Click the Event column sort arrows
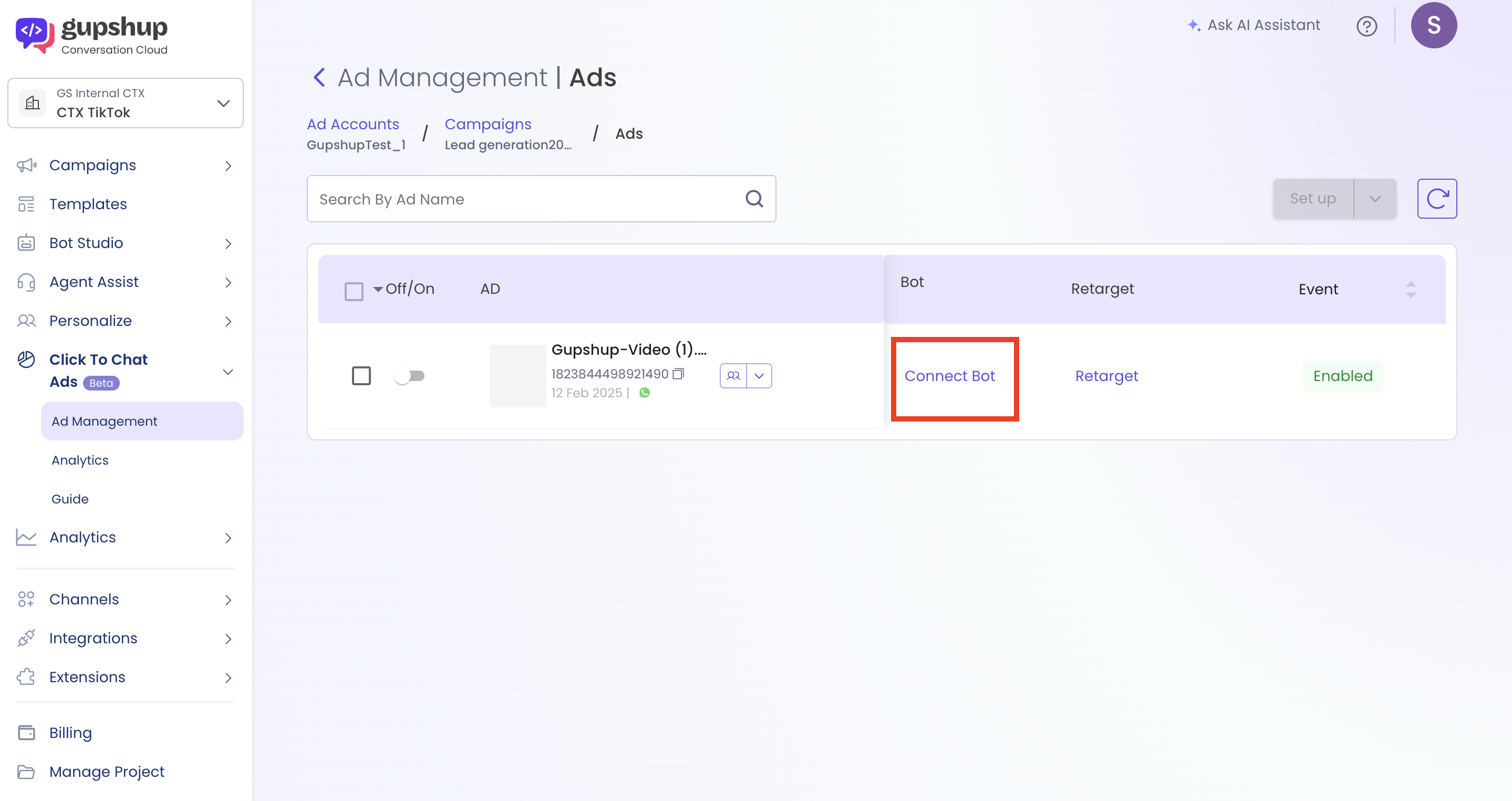This screenshot has height=801, width=1512. [1411, 289]
